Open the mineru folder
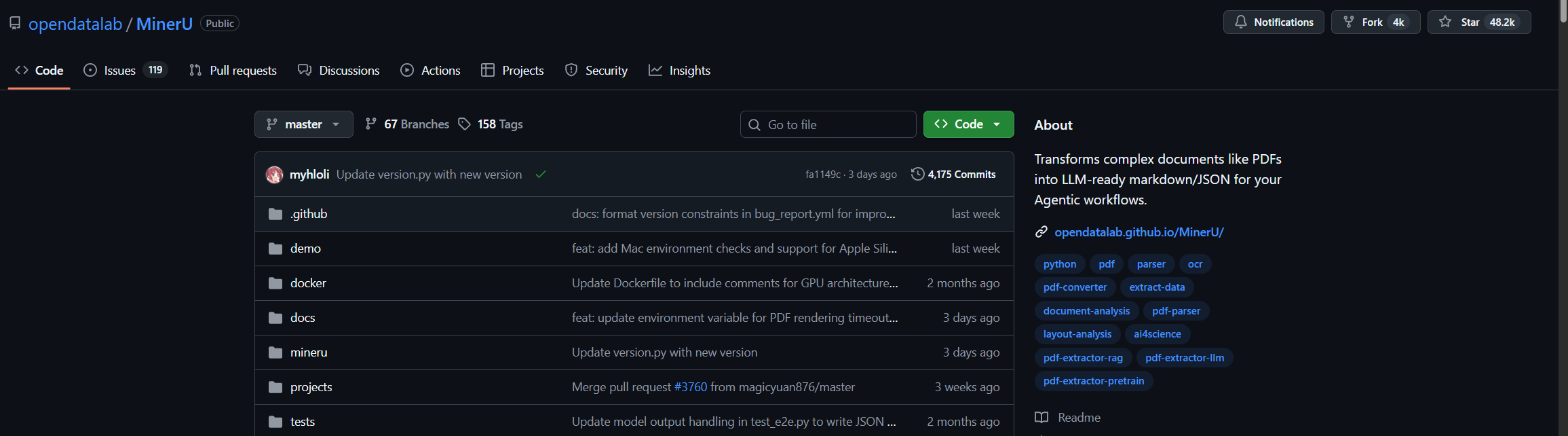The height and width of the screenshot is (436, 1568). click(309, 352)
